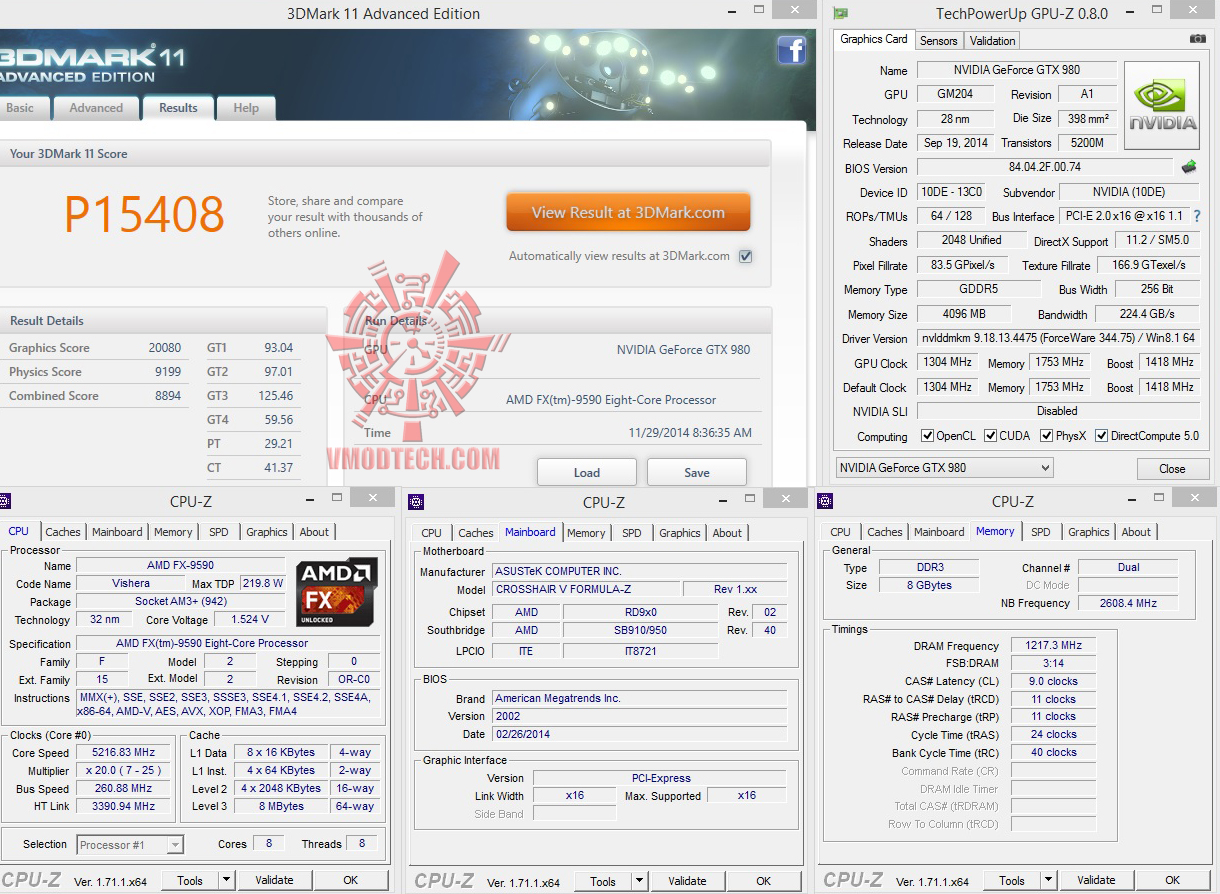Toggle the PhysX checkbox in GPU-Z
The image size is (1220, 894).
click(x=1046, y=436)
